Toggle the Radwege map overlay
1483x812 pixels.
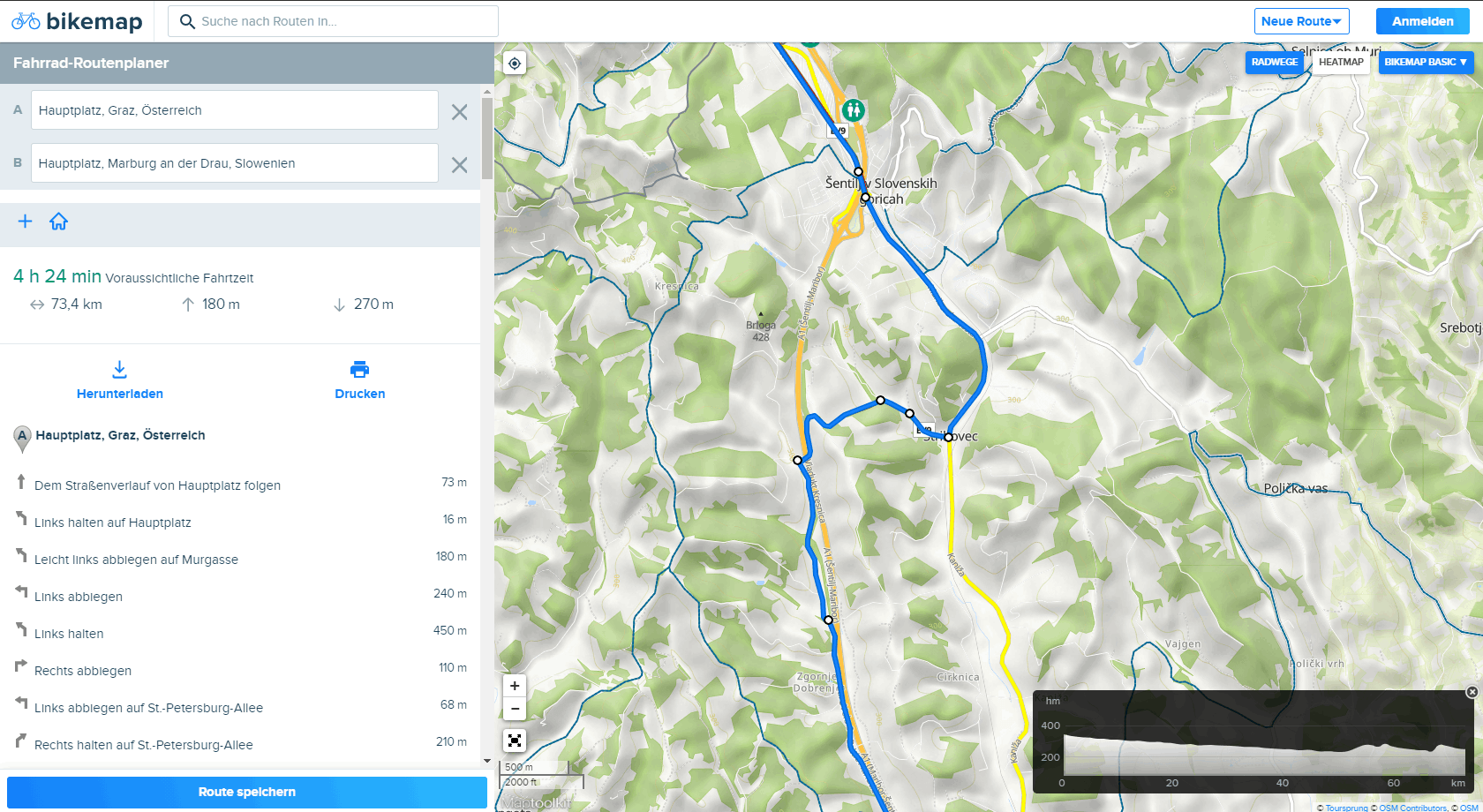tap(1274, 62)
